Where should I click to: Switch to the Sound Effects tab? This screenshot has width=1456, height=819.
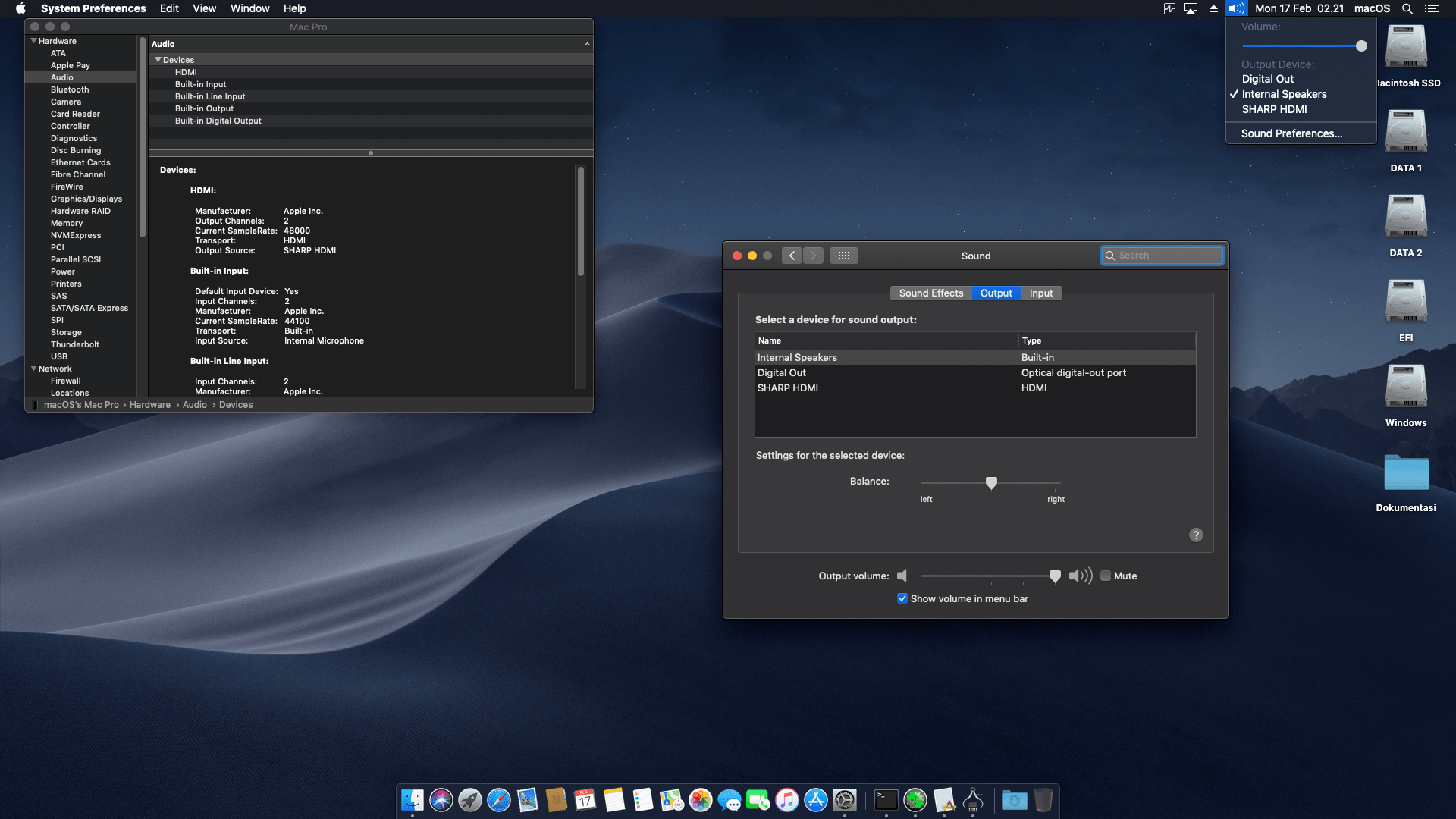930,293
